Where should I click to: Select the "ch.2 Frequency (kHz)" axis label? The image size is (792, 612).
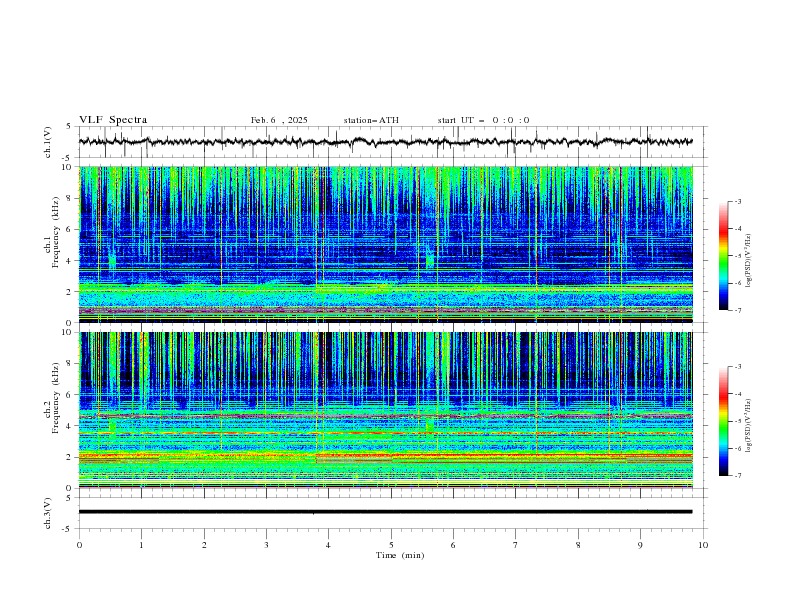52,397
